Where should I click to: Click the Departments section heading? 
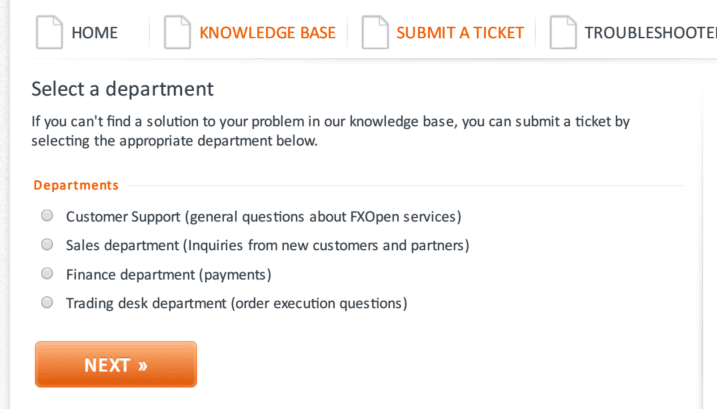pos(76,185)
